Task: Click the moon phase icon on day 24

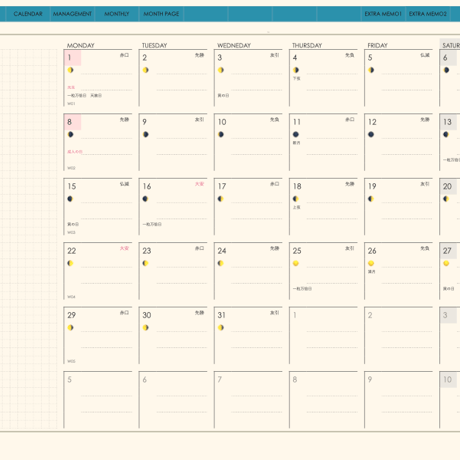Action: (220, 263)
